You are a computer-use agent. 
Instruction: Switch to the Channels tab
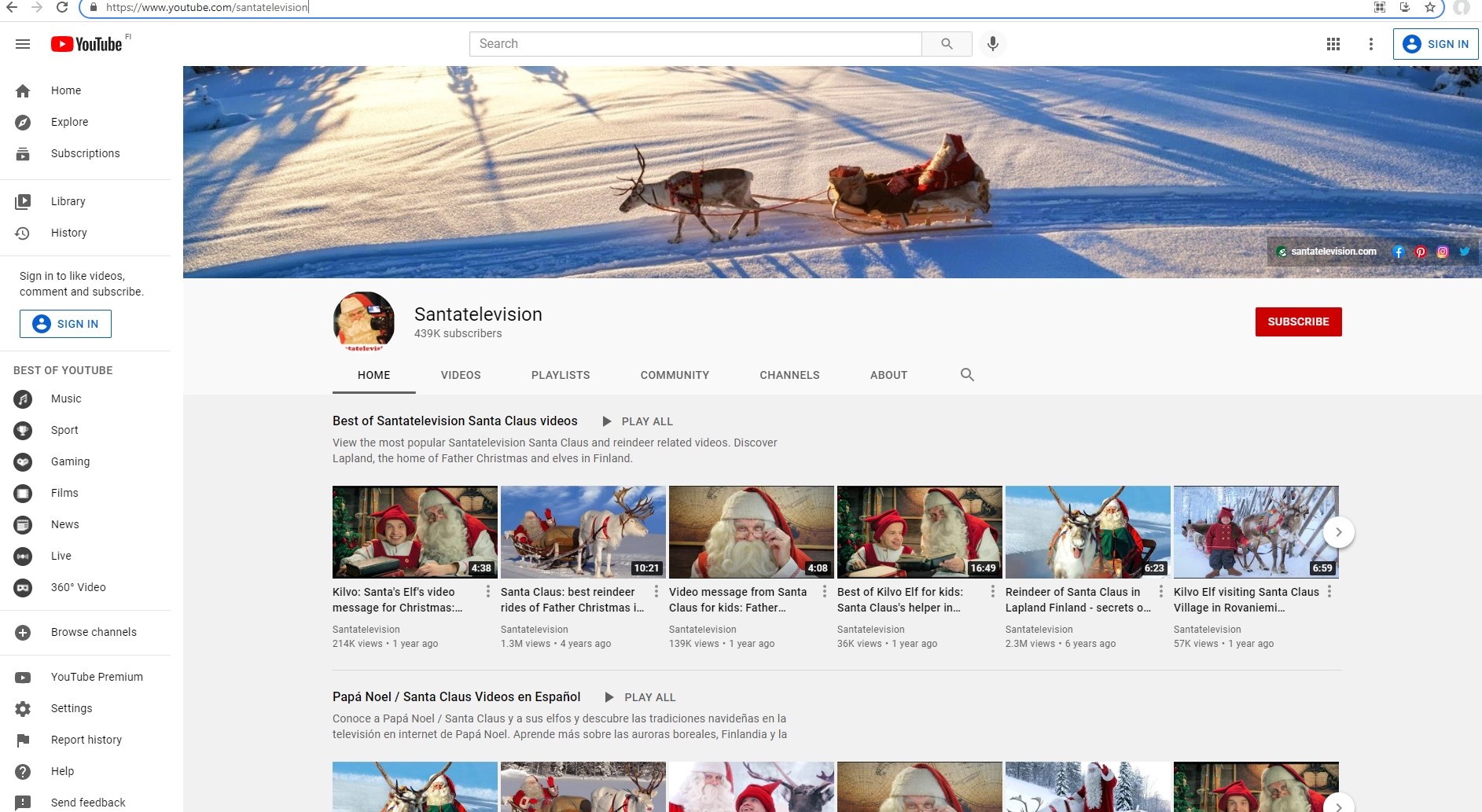coord(789,375)
